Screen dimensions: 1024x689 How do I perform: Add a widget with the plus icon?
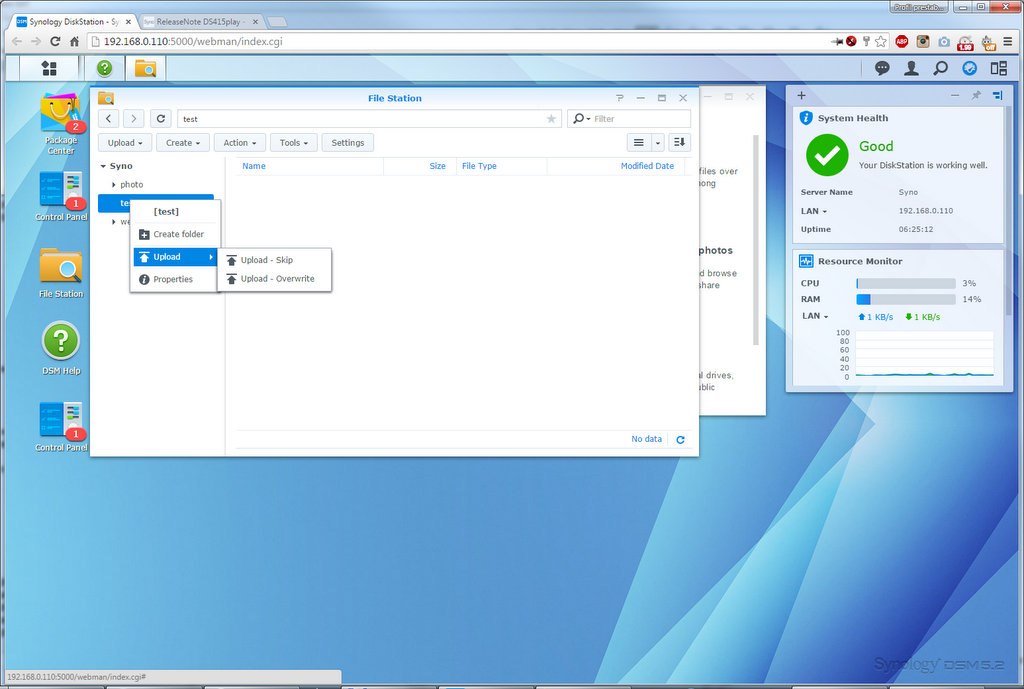(x=801, y=95)
